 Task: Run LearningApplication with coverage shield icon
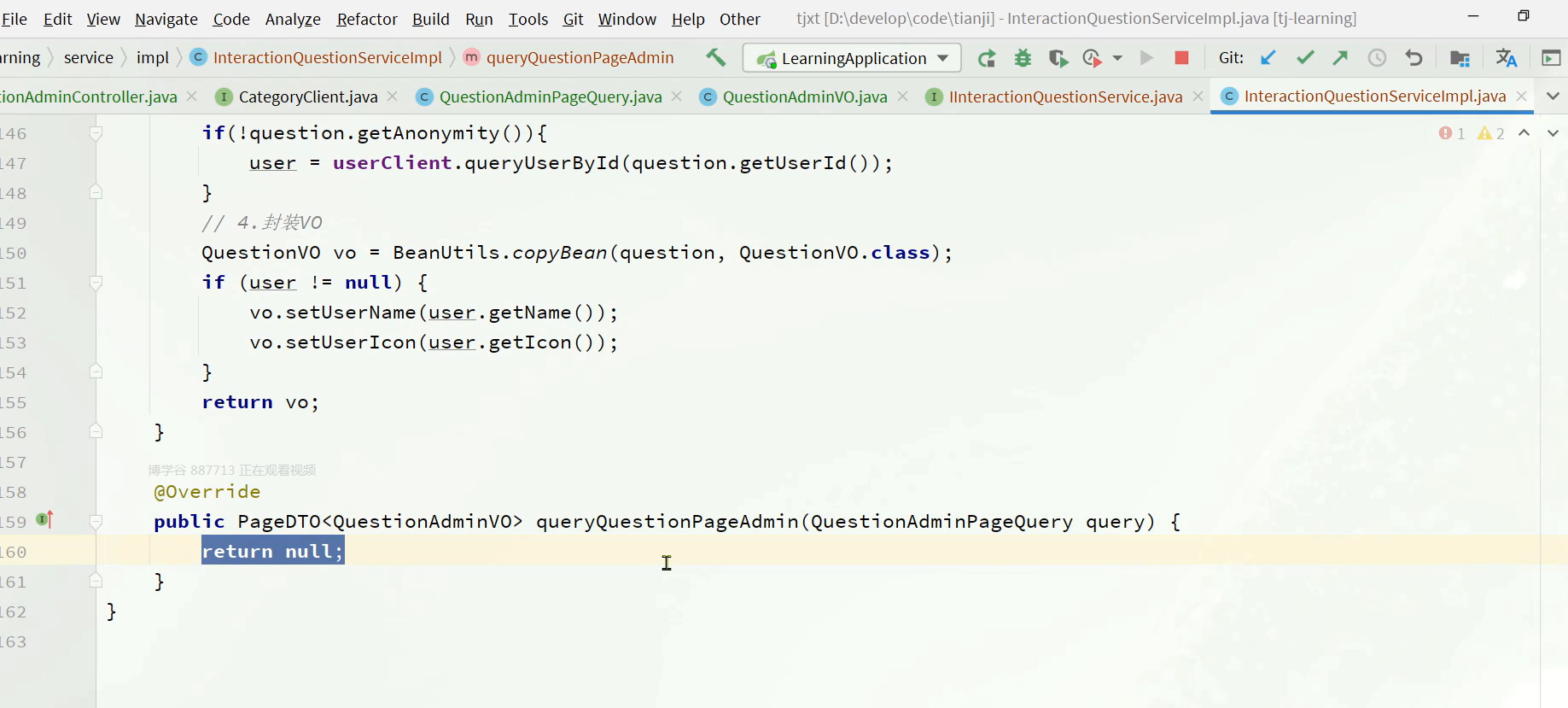pos(1058,58)
